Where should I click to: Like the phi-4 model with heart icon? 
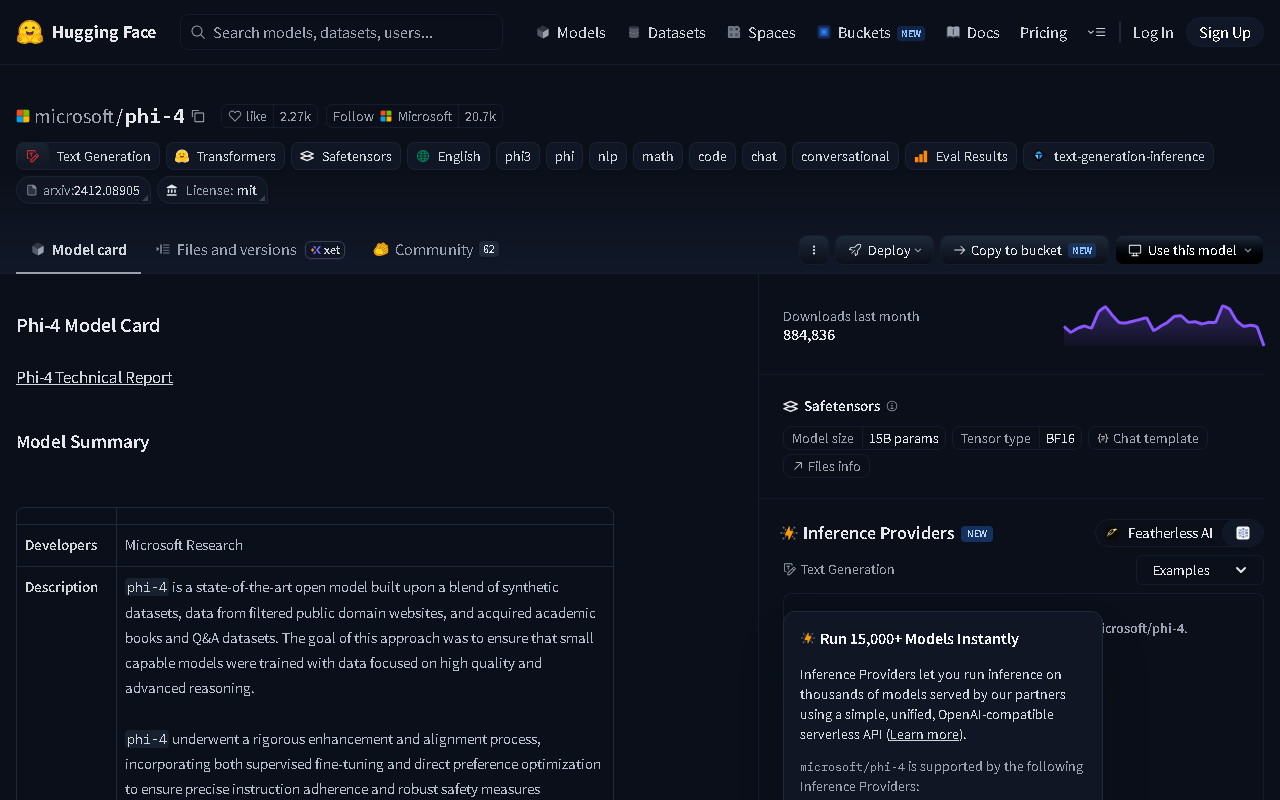click(247, 116)
